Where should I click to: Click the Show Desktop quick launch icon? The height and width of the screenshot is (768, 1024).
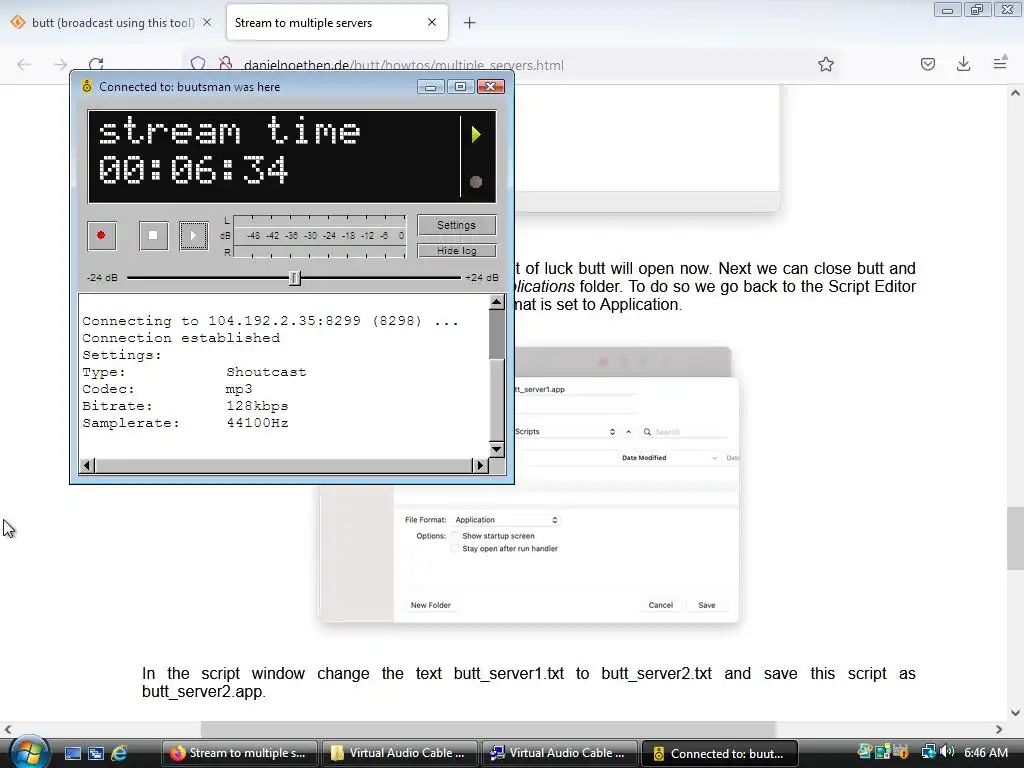73,754
